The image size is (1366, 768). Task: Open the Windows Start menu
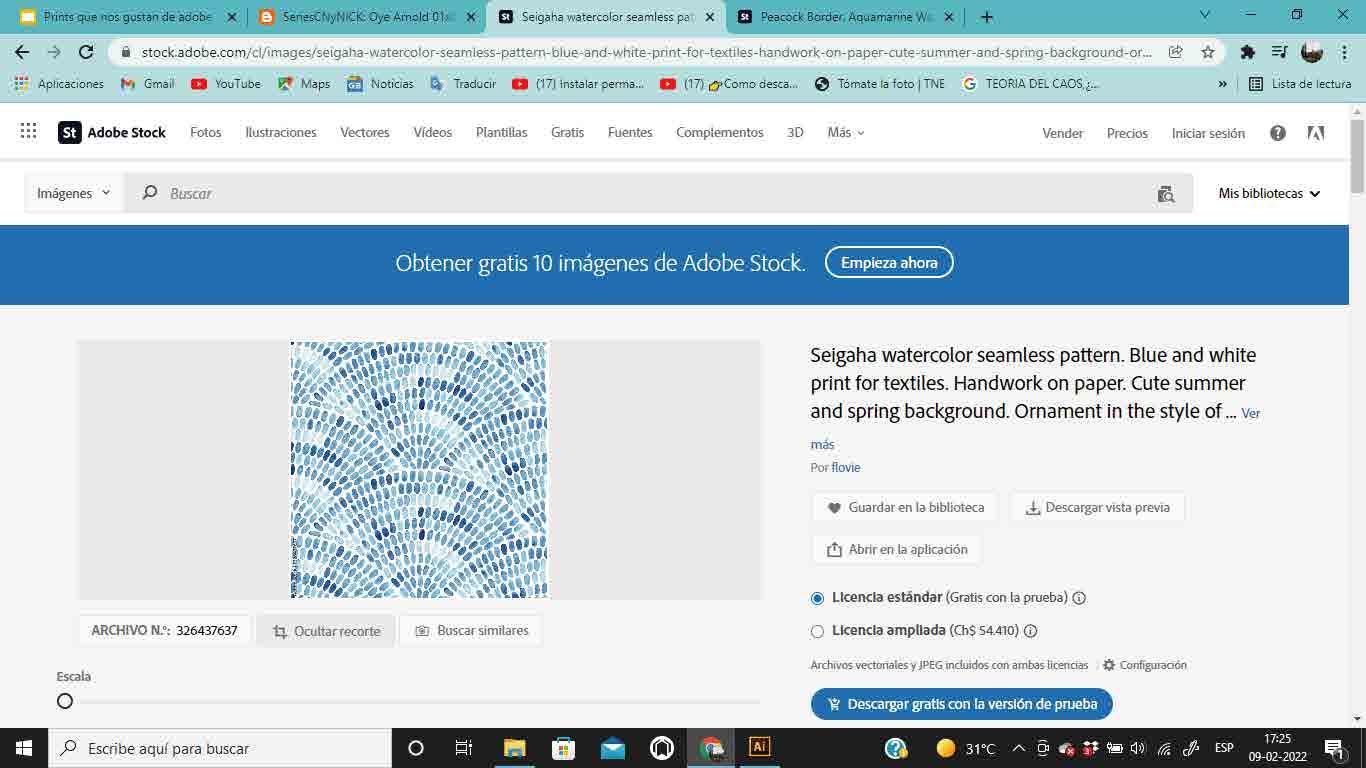pos(23,748)
